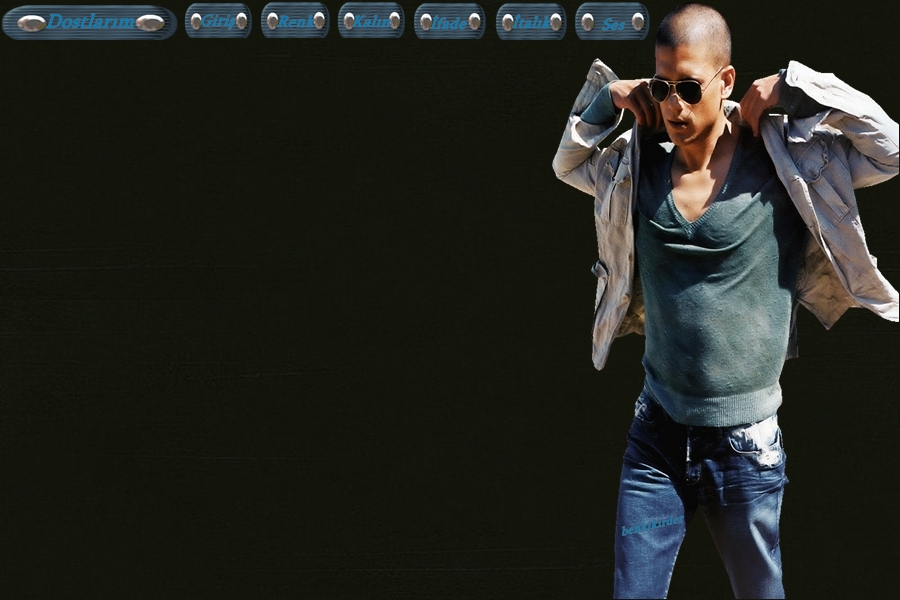Open the Dostlarım friends list
Image resolution: width=900 pixels, height=600 pixels.
click(x=90, y=21)
